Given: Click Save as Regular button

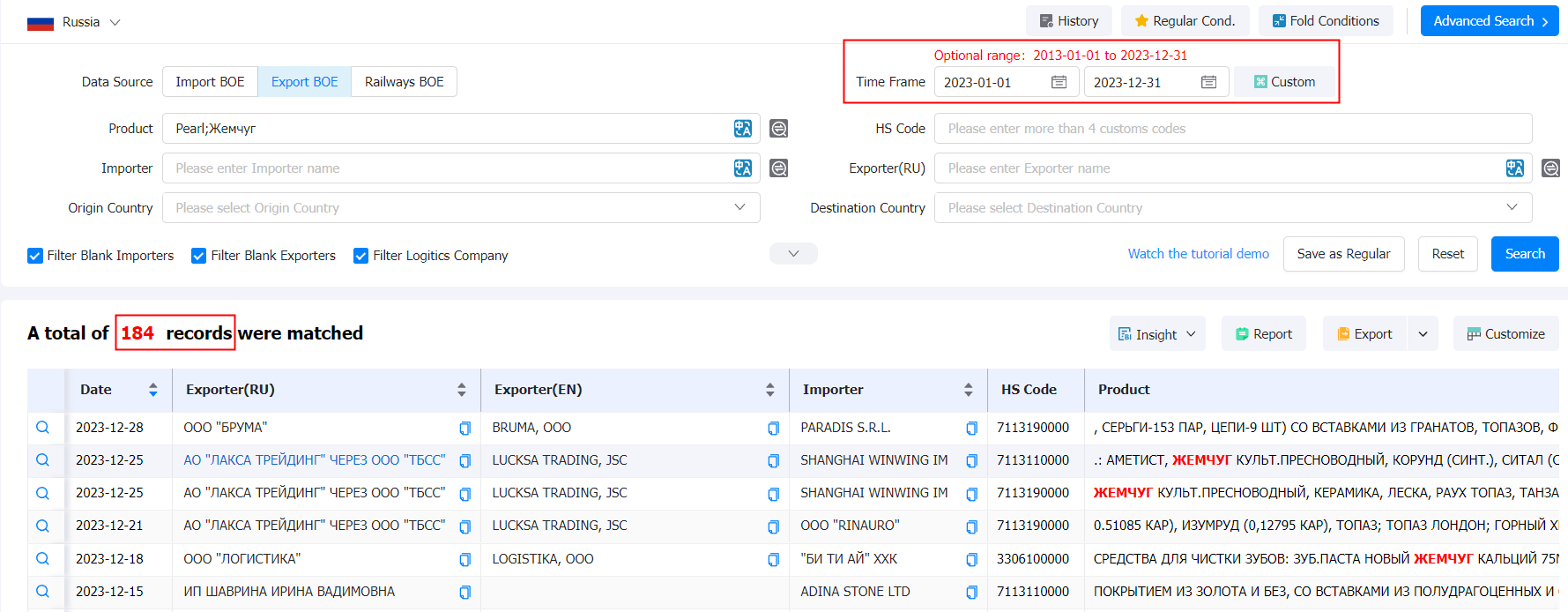Looking at the screenshot, I should pyautogui.click(x=1343, y=254).
